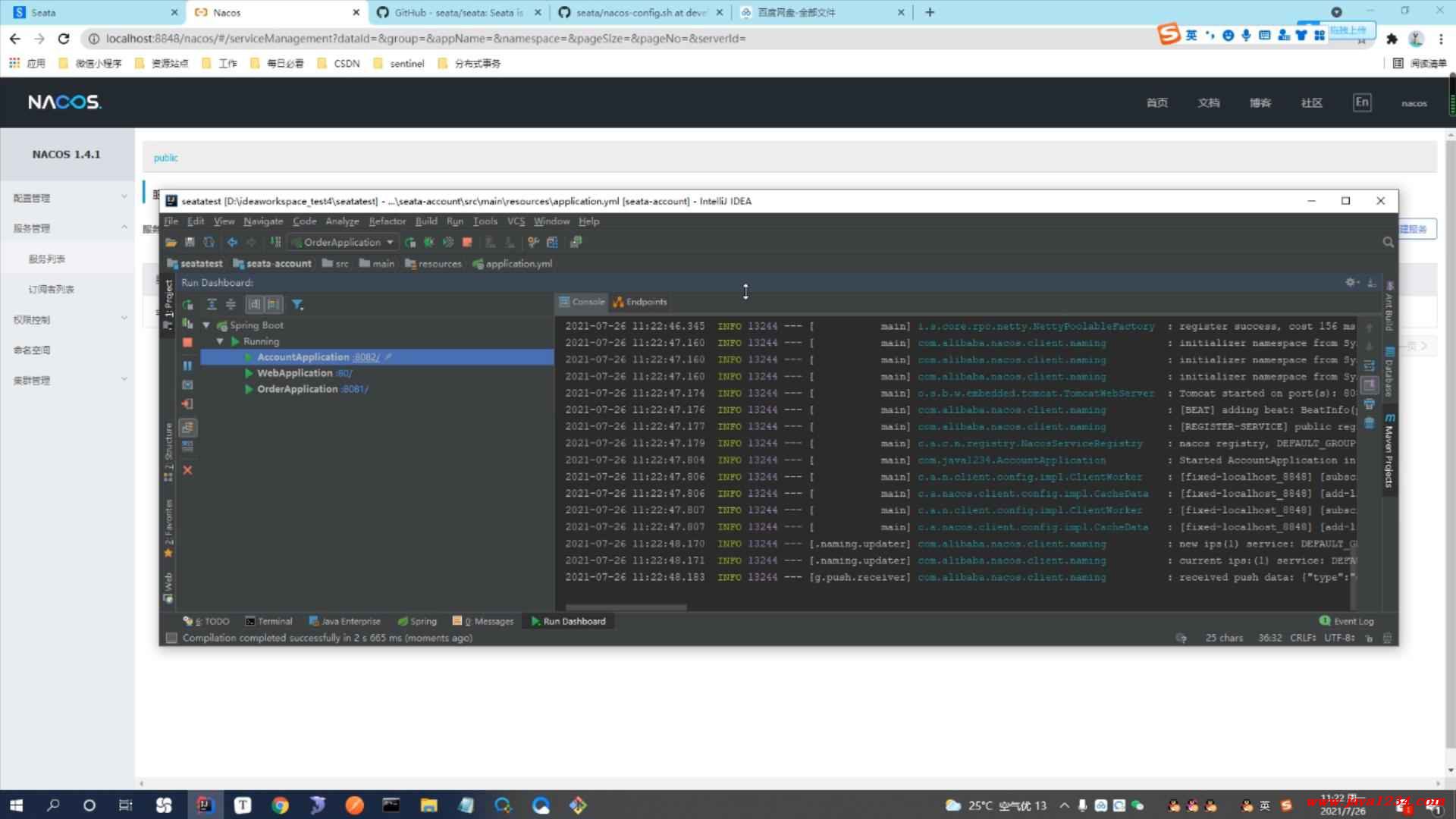Collapse the Spring Boot tree node
This screenshot has height=819, width=1456.
coord(206,325)
